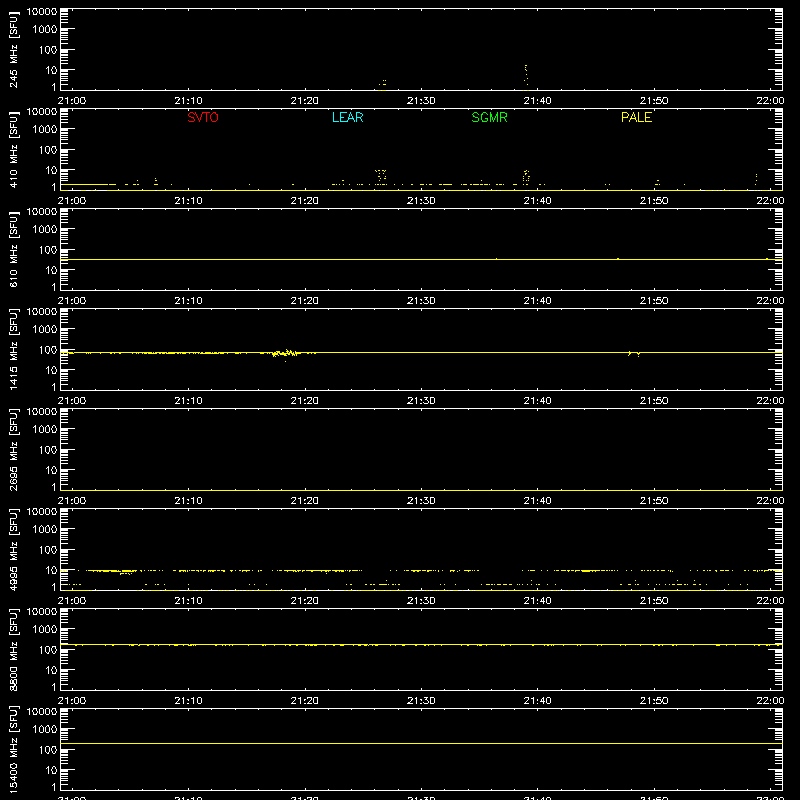Screen dimensions: 800x800
Task: Select the 245 MHz [SFU] axis label
Action: coord(13,50)
